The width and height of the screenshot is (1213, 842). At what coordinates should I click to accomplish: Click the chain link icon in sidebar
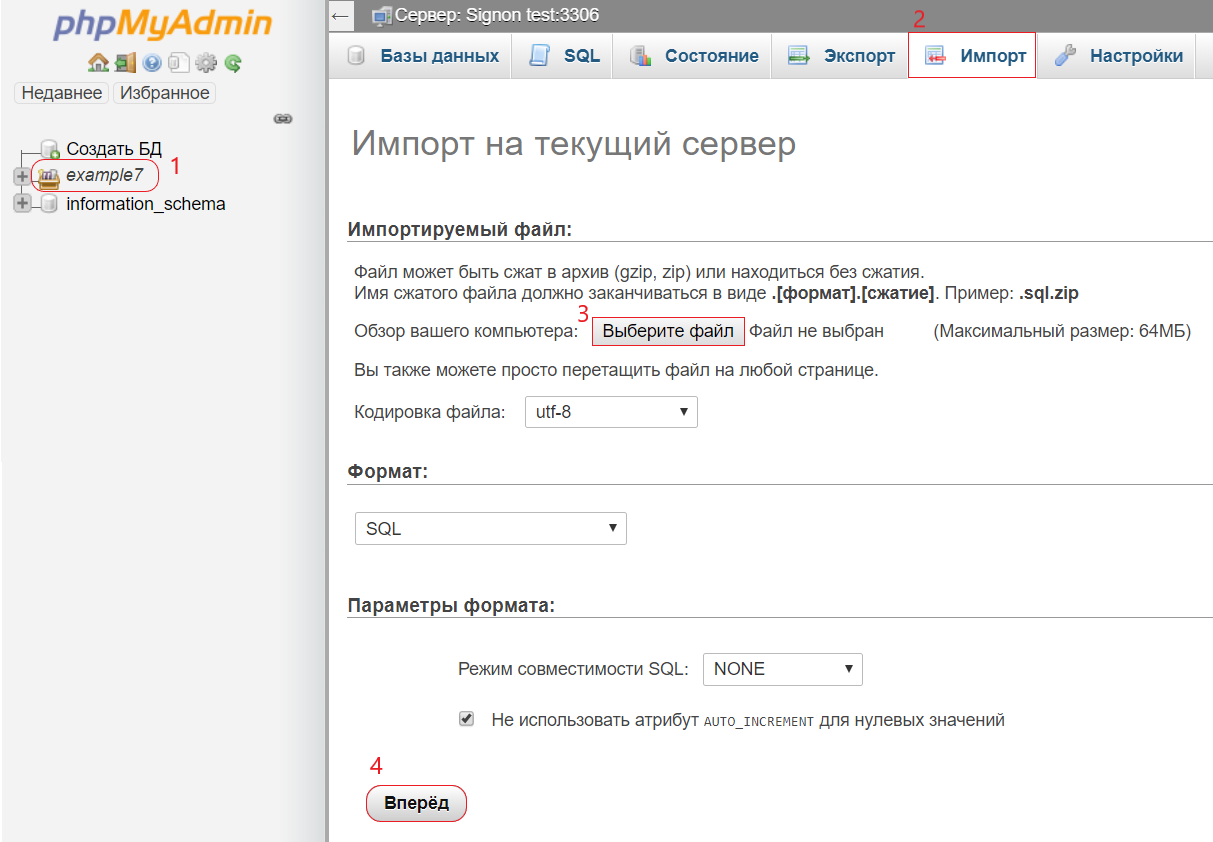tap(283, 118)
